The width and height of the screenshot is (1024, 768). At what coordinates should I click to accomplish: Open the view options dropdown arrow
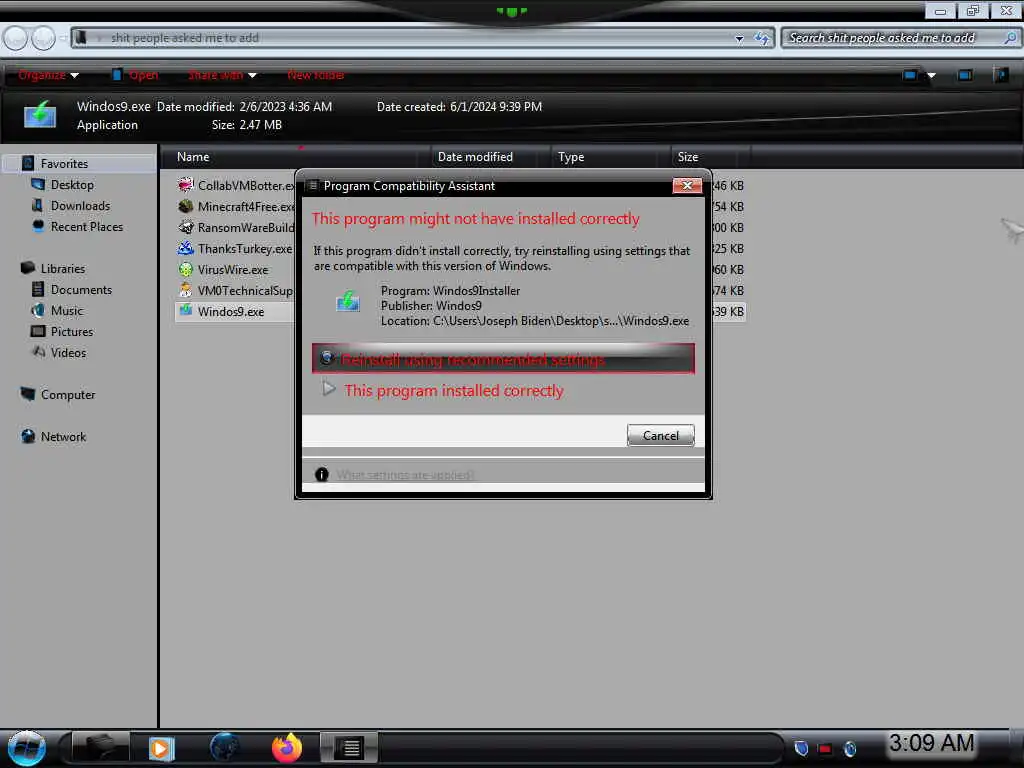[x=932, y=75]
